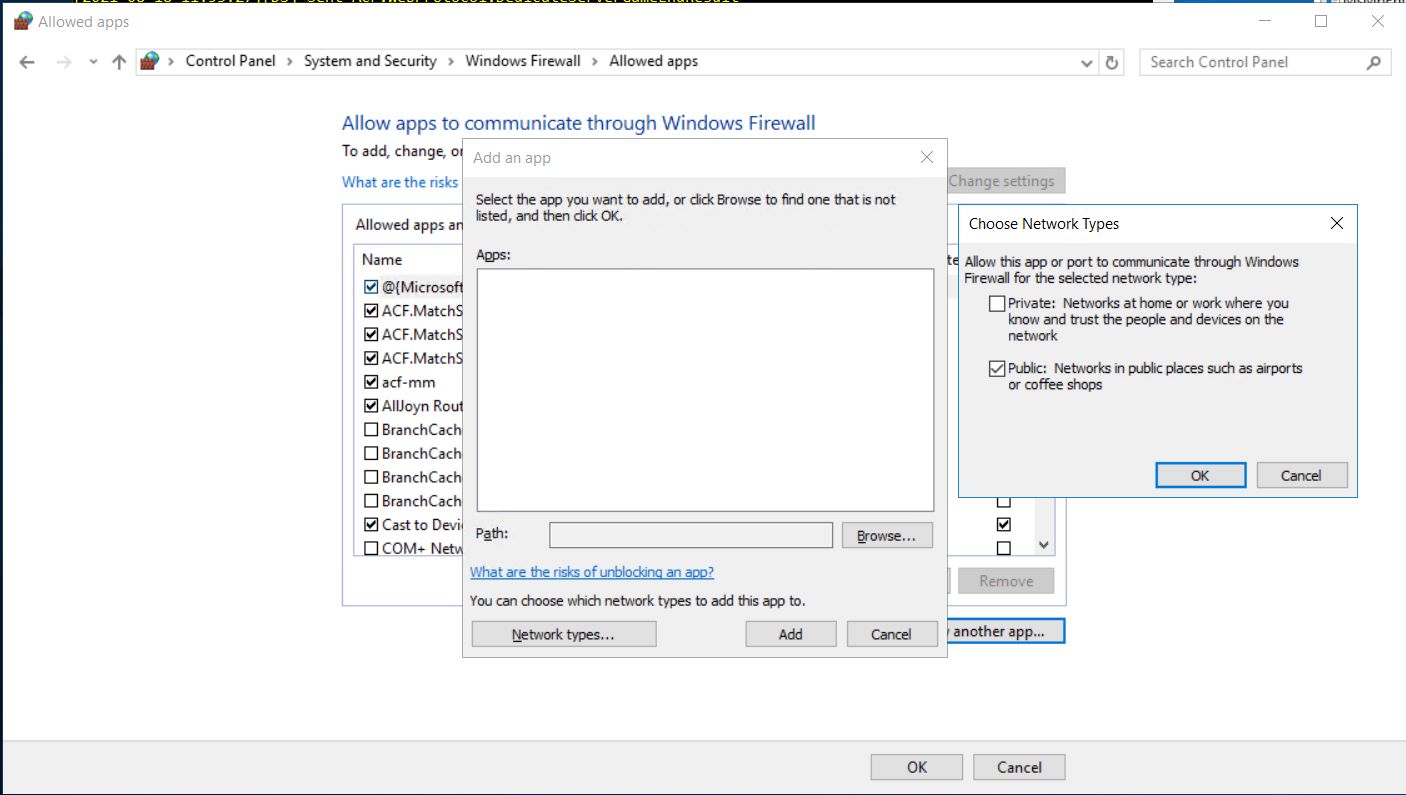
Task: Open risks of unblocking an app link
Action: click(592, 572)
